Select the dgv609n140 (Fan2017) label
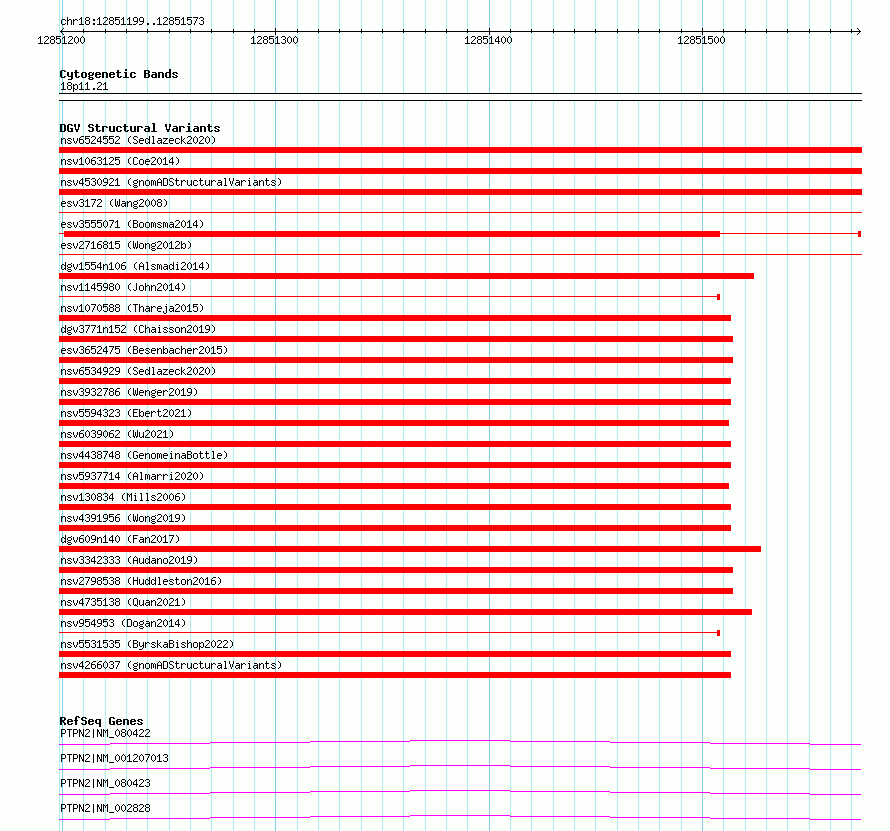The height and width of the screenshot is (831, 890). 120,539
